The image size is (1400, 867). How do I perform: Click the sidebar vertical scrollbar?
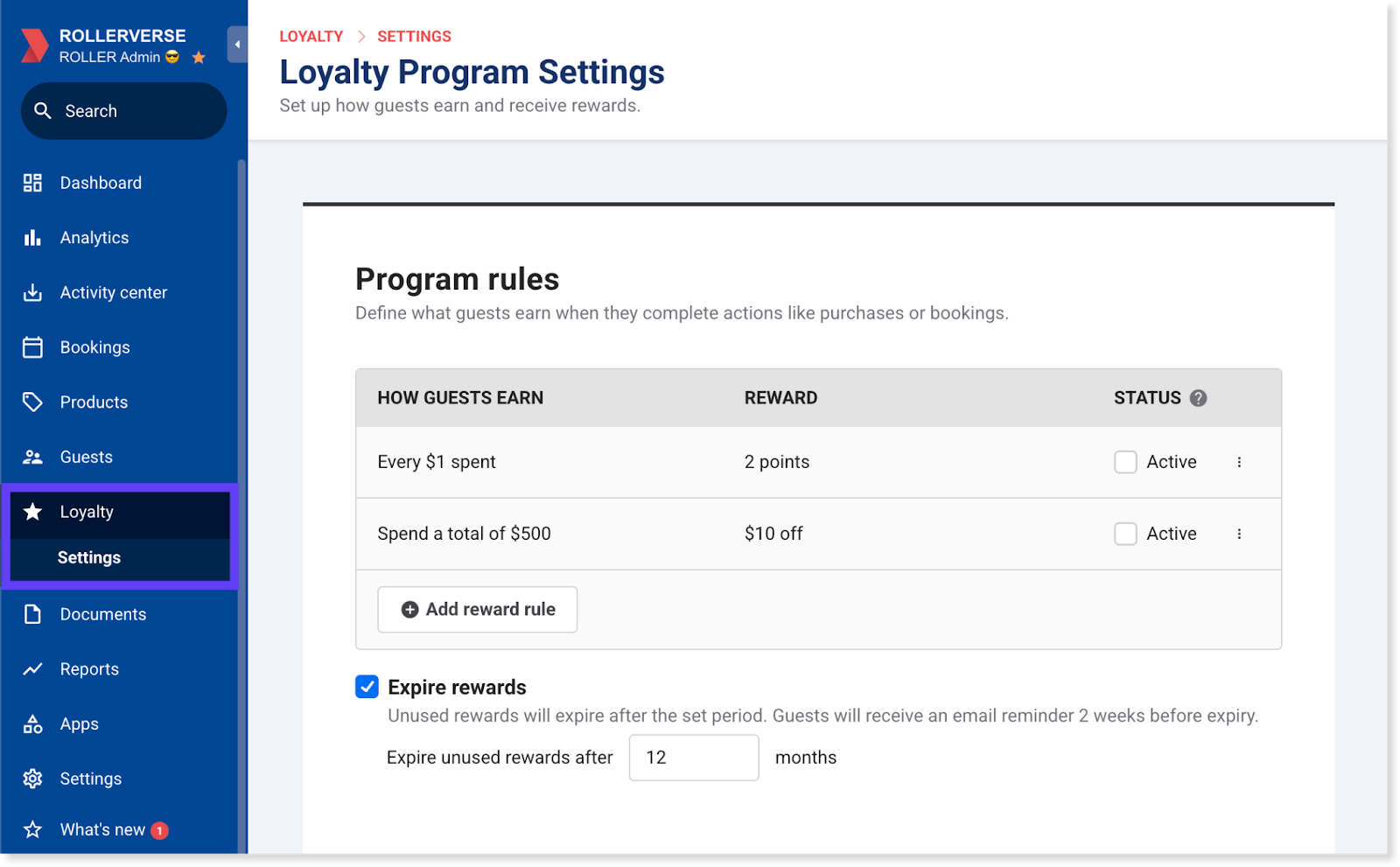pyautogui.click(x=241, y=437)
